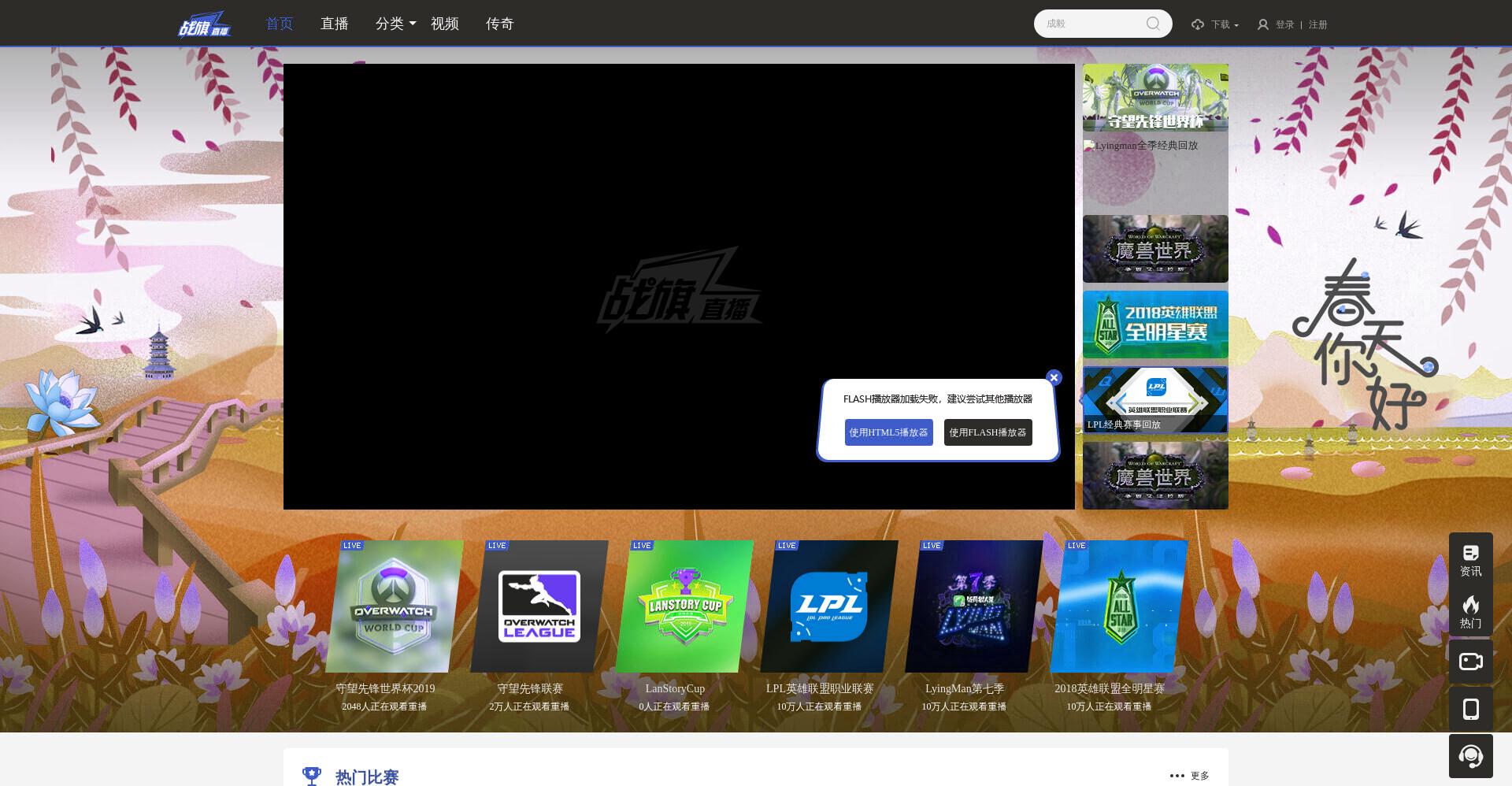Select 2018英雄联盟全明星赛 sidebar thumbnail
This screenshot has width=1512, height=786.
(x=1155, y=324)
